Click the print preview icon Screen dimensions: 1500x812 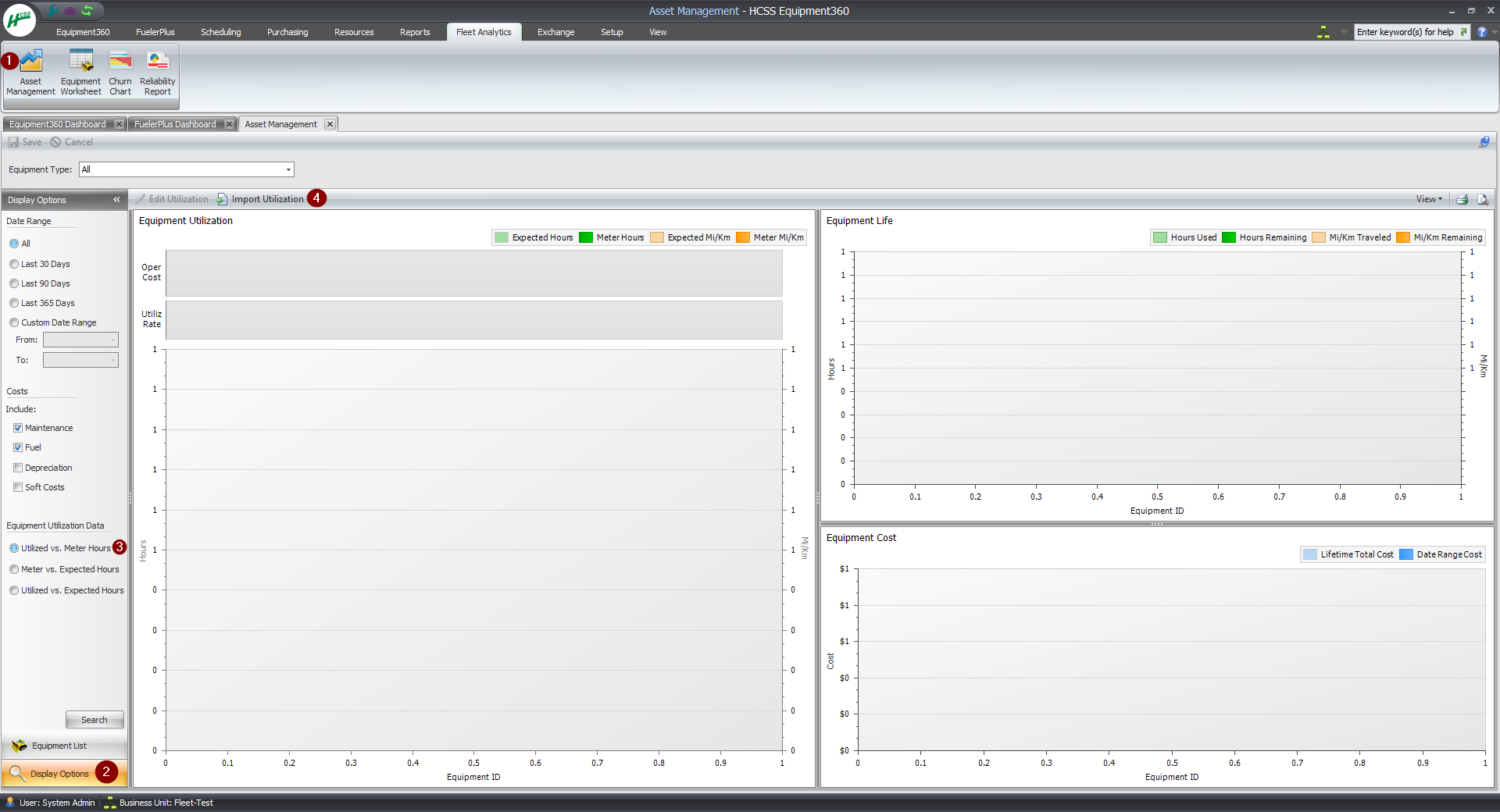(1482, 199)
